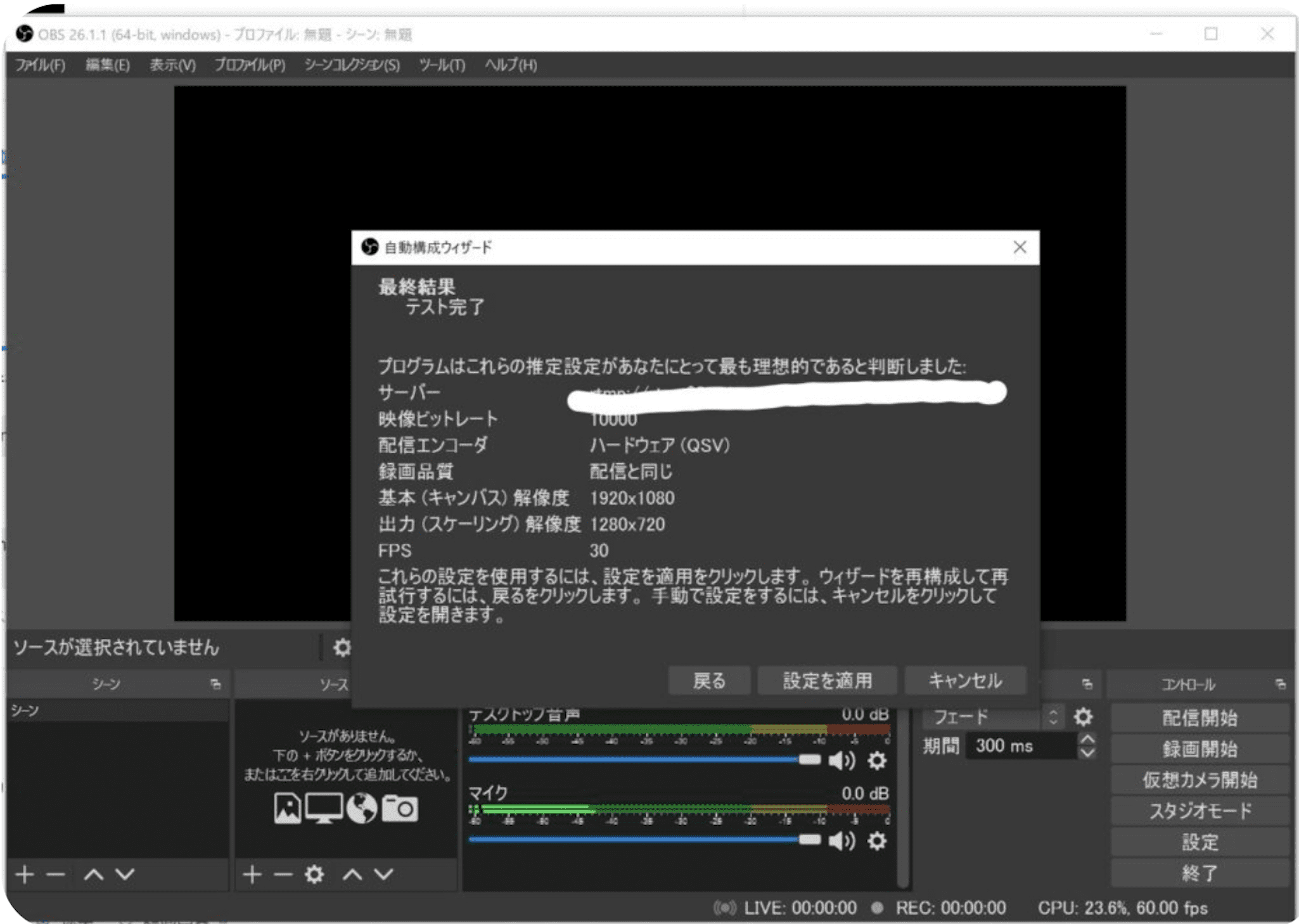Click 終了 to exit OBS
Viewport: 1299px width, 924px height.
[x=1200, y=873]
